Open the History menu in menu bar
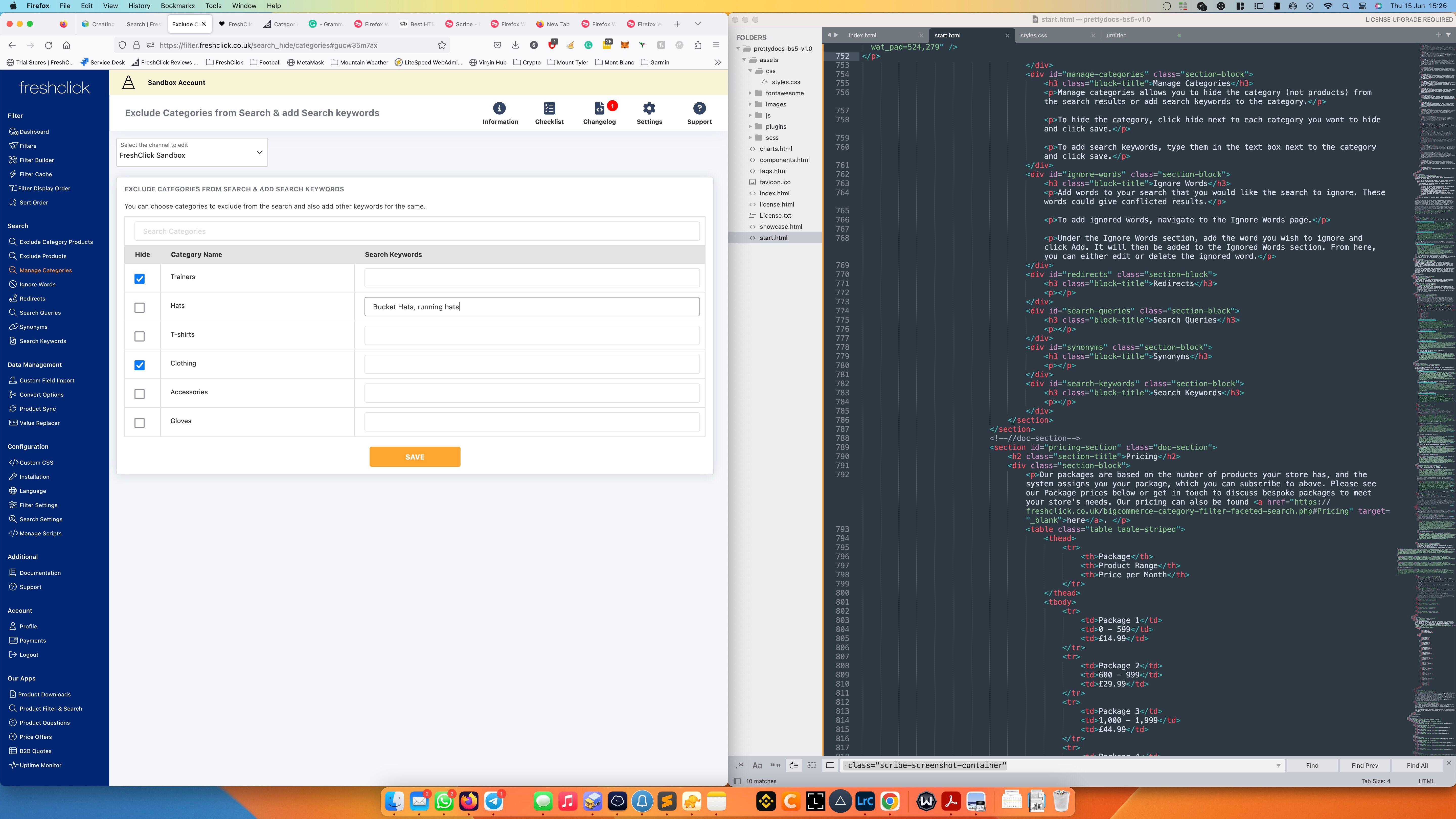The width and height of the screenshot is (1456, 819). pos(139,6)
